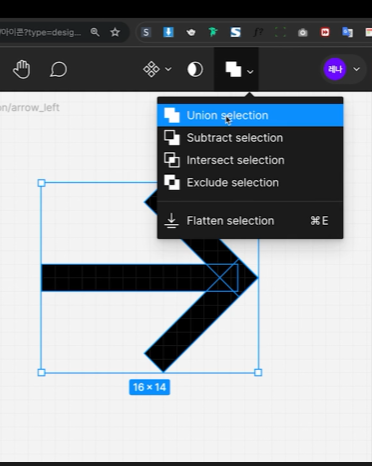Click the S extension icon
The height and width of the screenshot is (466, 372).
[146, 32]
